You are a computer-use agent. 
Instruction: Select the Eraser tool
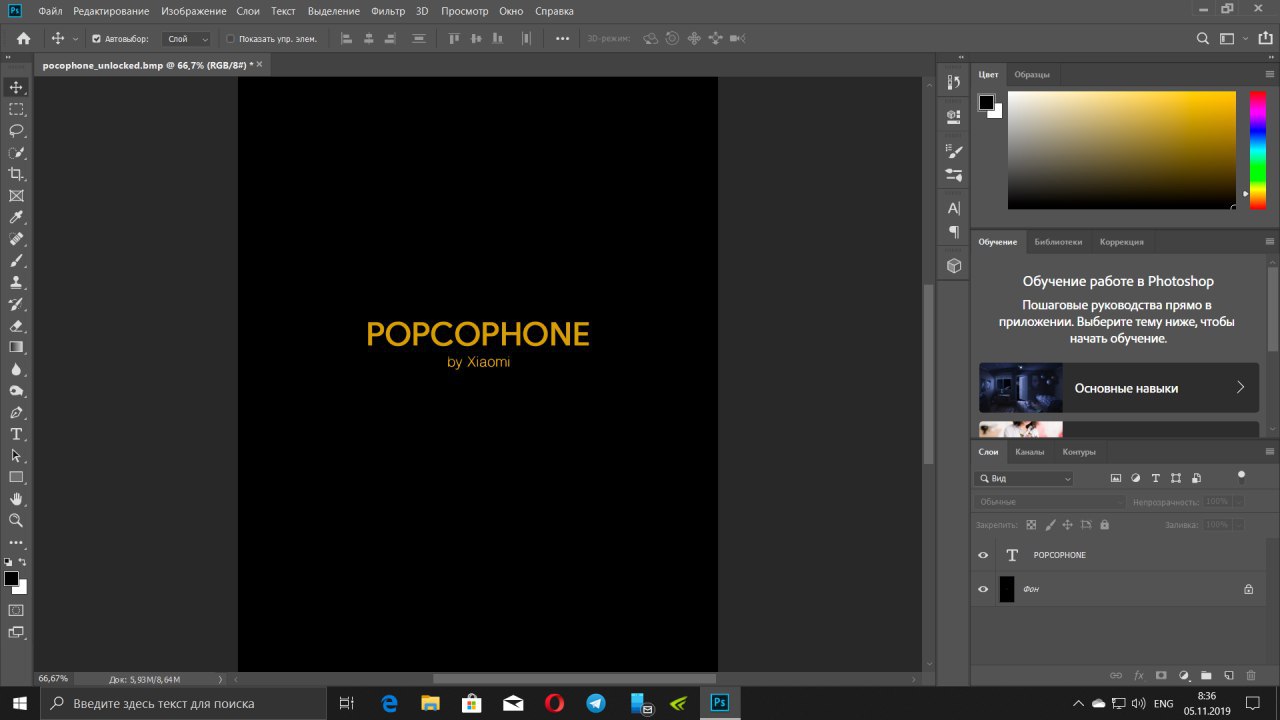tap(16, 326)
